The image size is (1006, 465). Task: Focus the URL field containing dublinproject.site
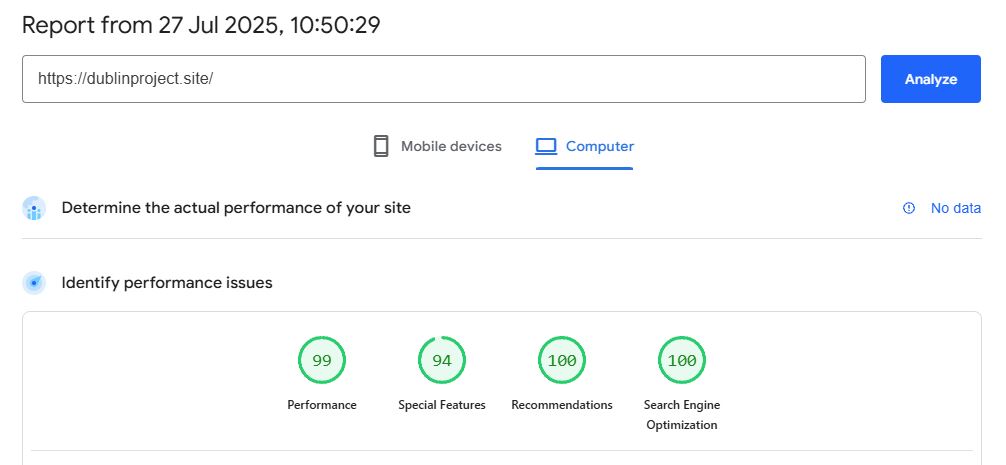click(x=443, y=79)
